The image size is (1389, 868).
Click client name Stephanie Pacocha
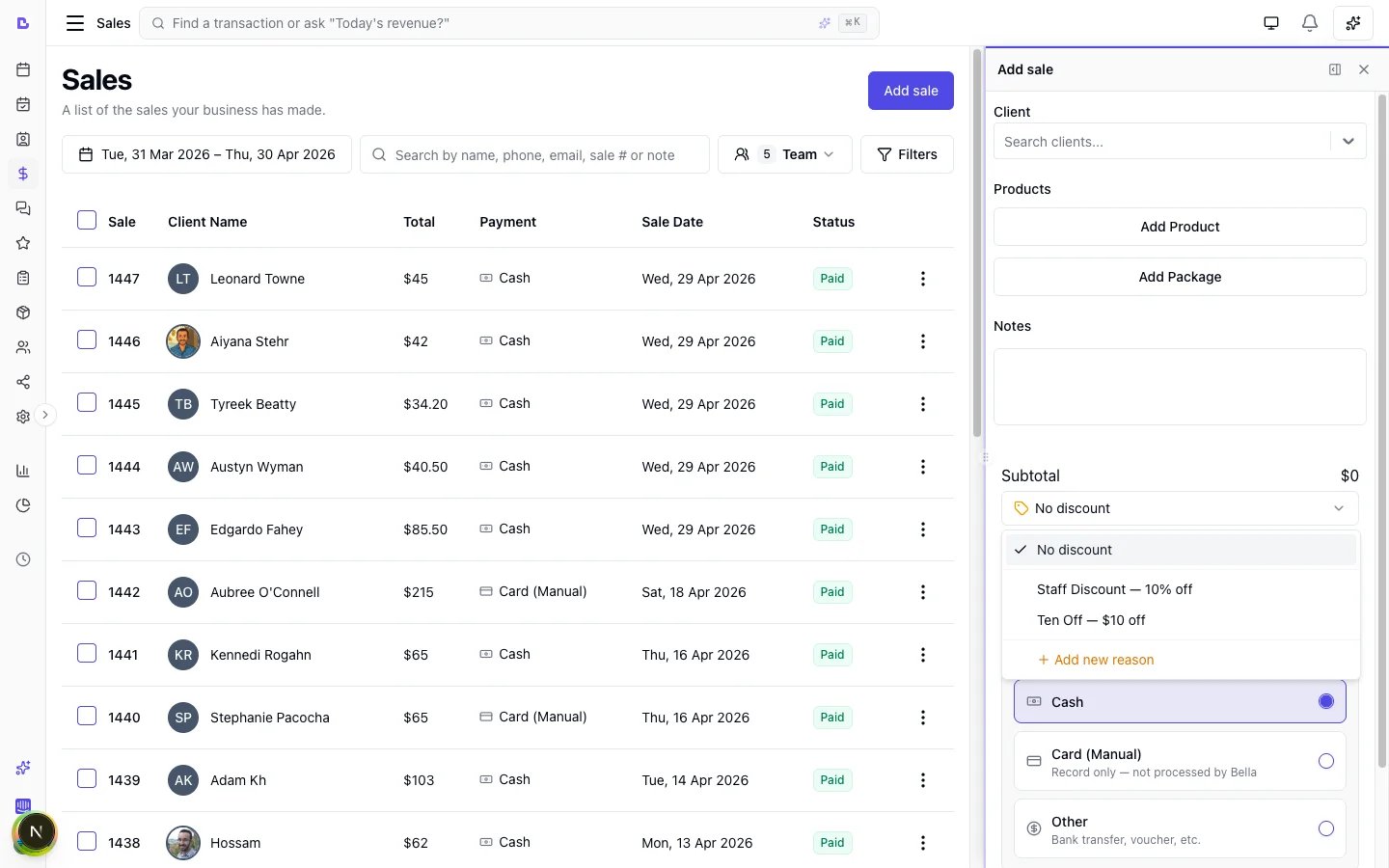coord(270,718)
